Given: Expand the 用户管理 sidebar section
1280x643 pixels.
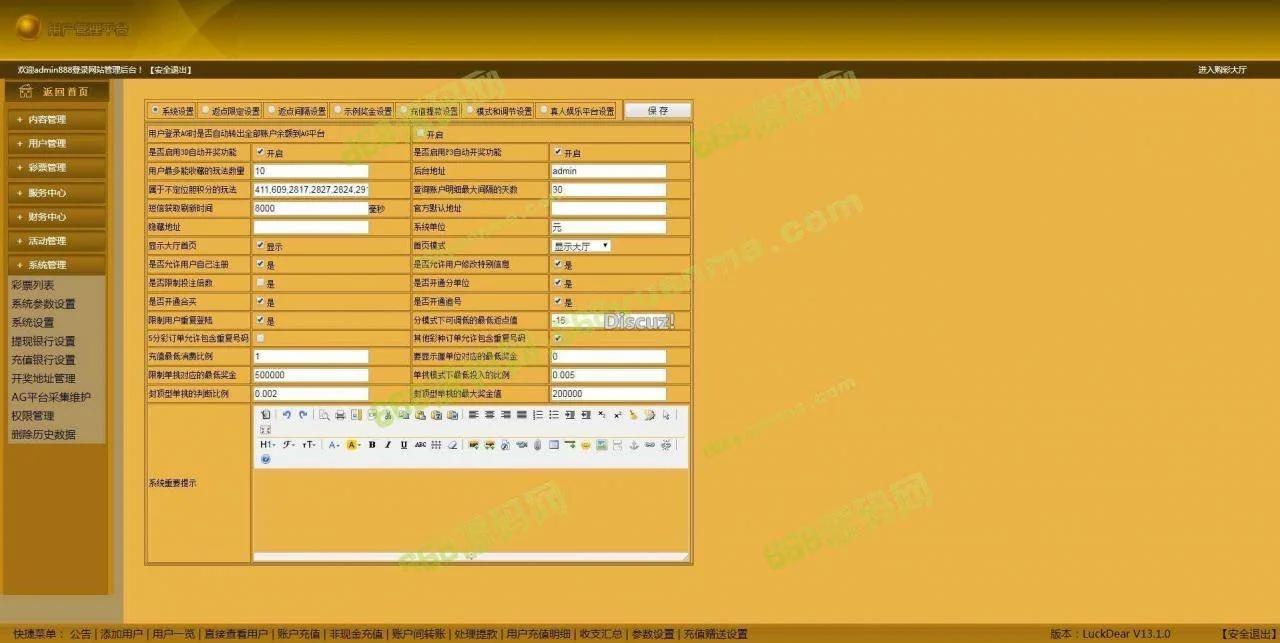Looking at the screenshot, I should pyautogui.click(x=56, y=144).
